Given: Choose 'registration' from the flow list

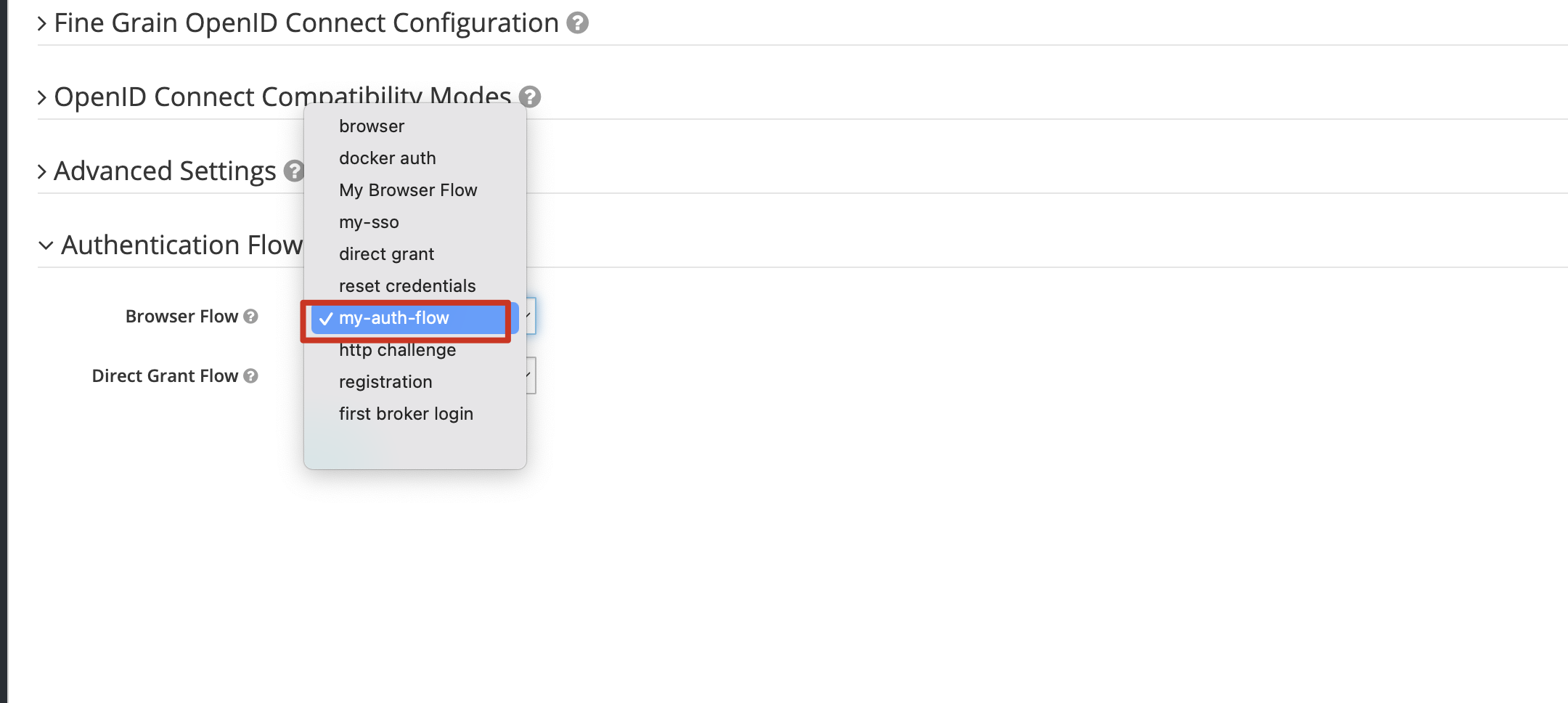Looking at the screenshot, I should point(385,382).
